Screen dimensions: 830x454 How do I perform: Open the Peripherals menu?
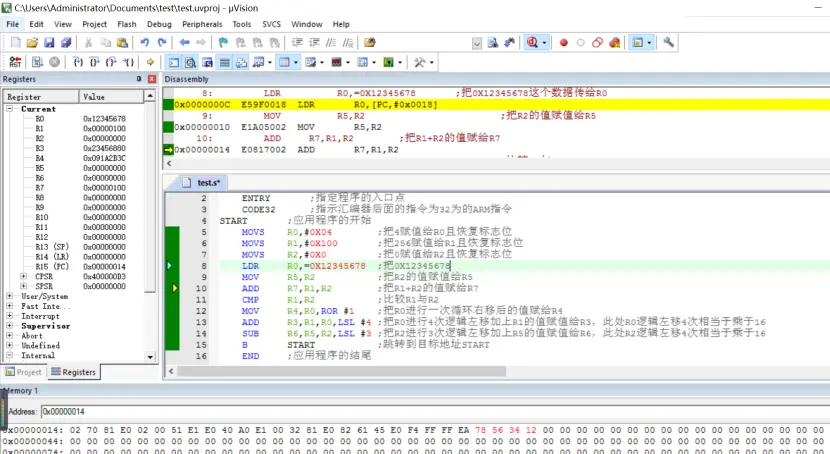(x=202, y=24)
